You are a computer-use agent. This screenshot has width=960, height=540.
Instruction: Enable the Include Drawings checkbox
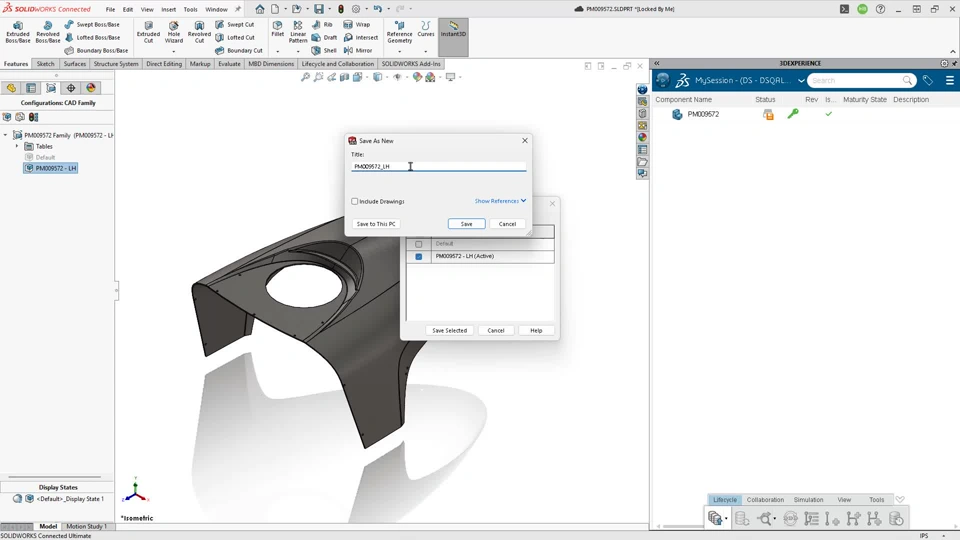[355, 202]
